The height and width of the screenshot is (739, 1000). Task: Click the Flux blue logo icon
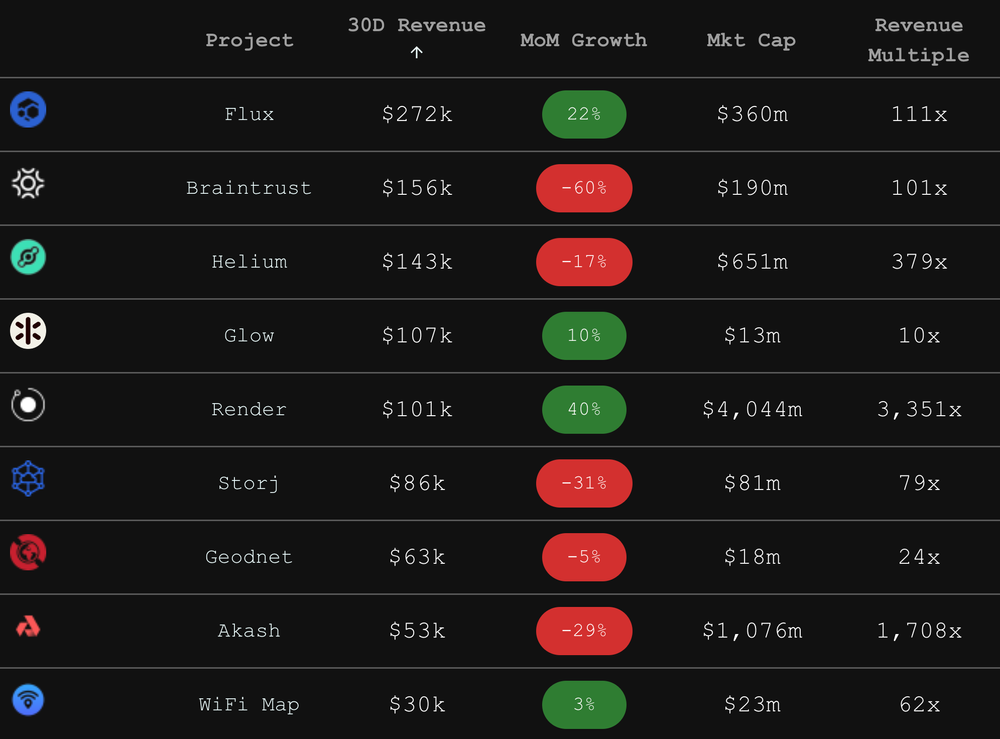[x=28, y=110]
